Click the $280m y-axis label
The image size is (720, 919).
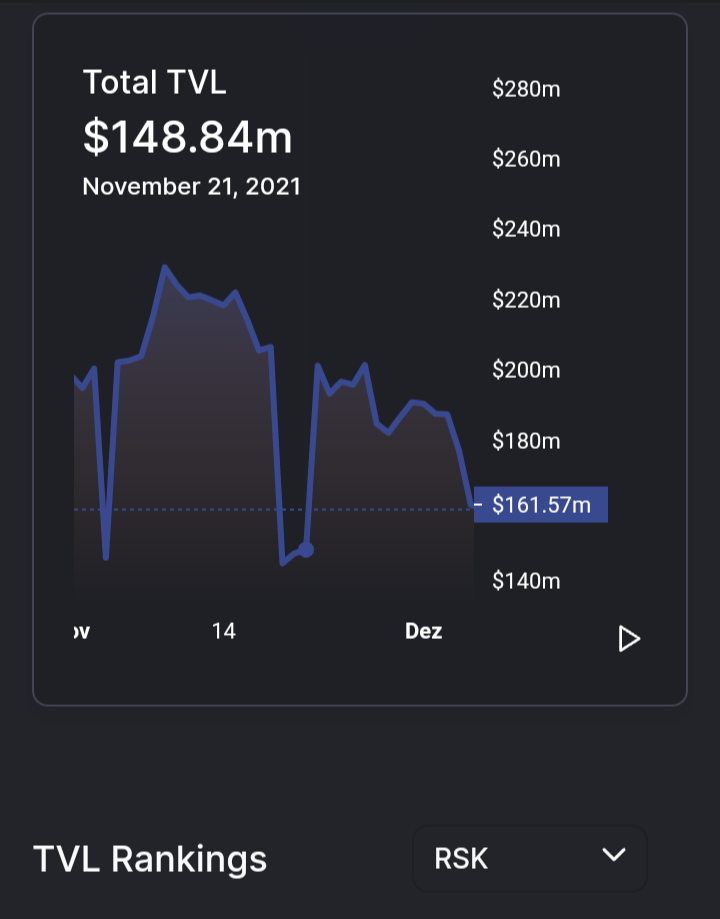[x=526, y=89]
